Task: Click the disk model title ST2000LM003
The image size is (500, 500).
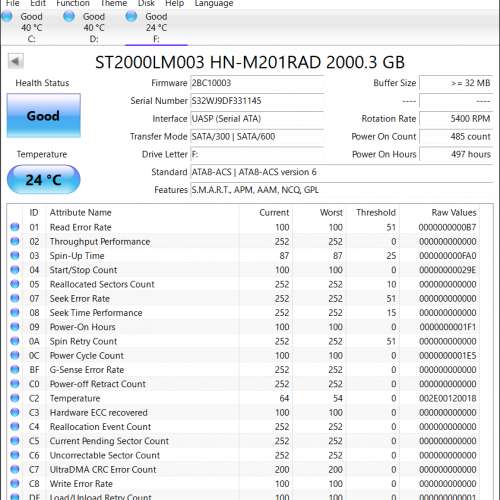Action: 250,62
